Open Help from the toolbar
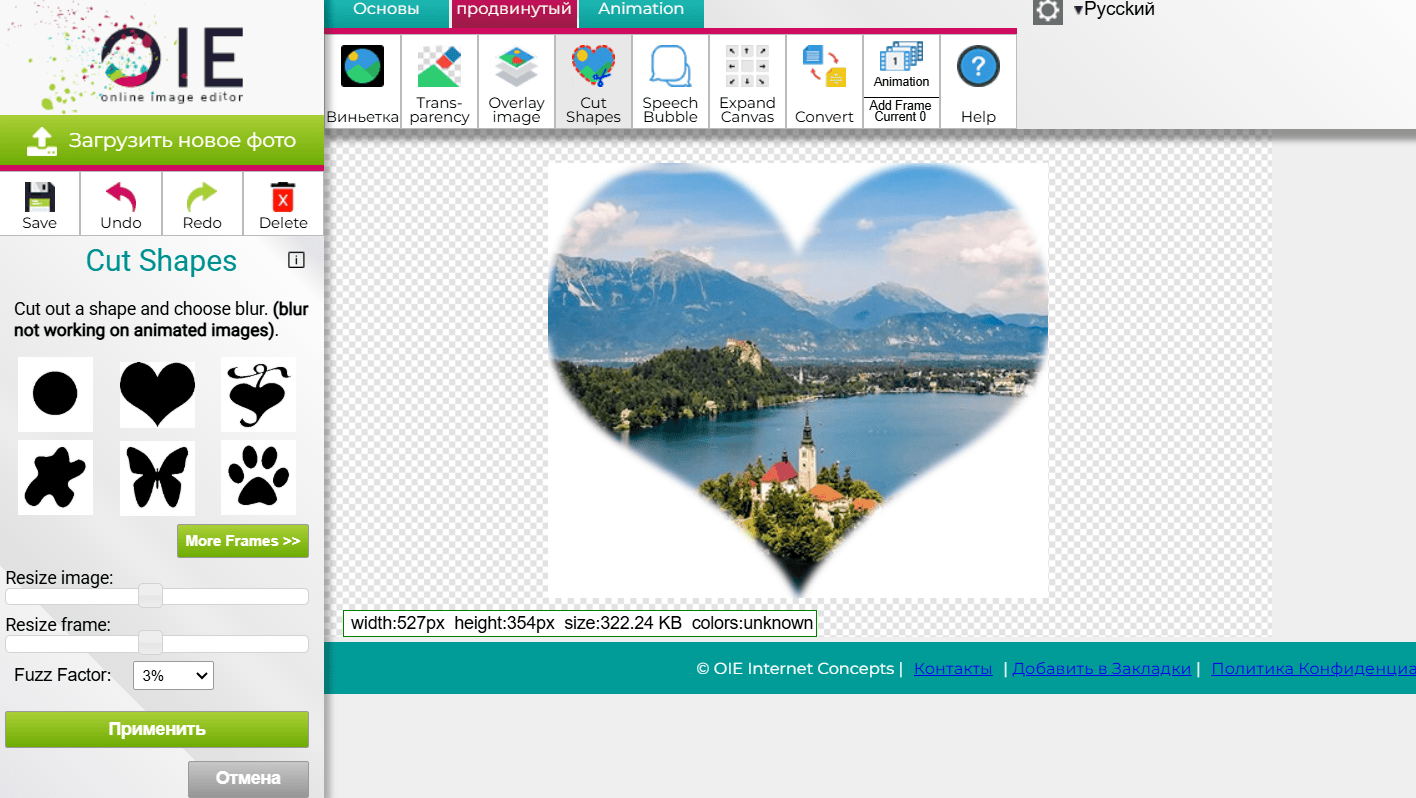The image size is (1416, 798). tap(978, 82)
